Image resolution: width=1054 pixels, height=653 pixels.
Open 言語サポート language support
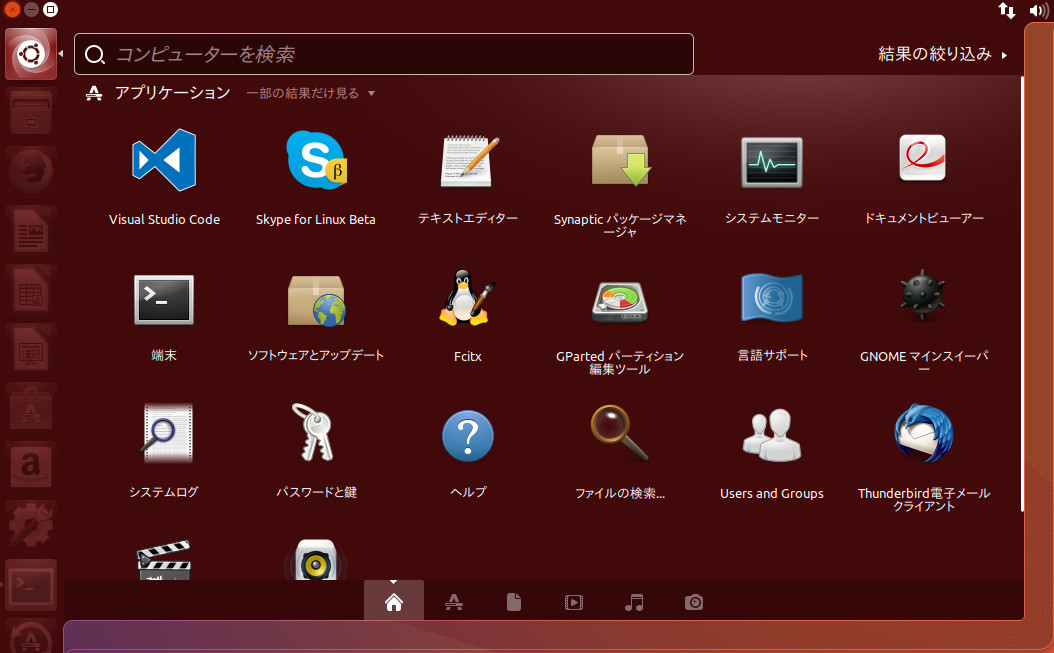(x=772, y=297)
